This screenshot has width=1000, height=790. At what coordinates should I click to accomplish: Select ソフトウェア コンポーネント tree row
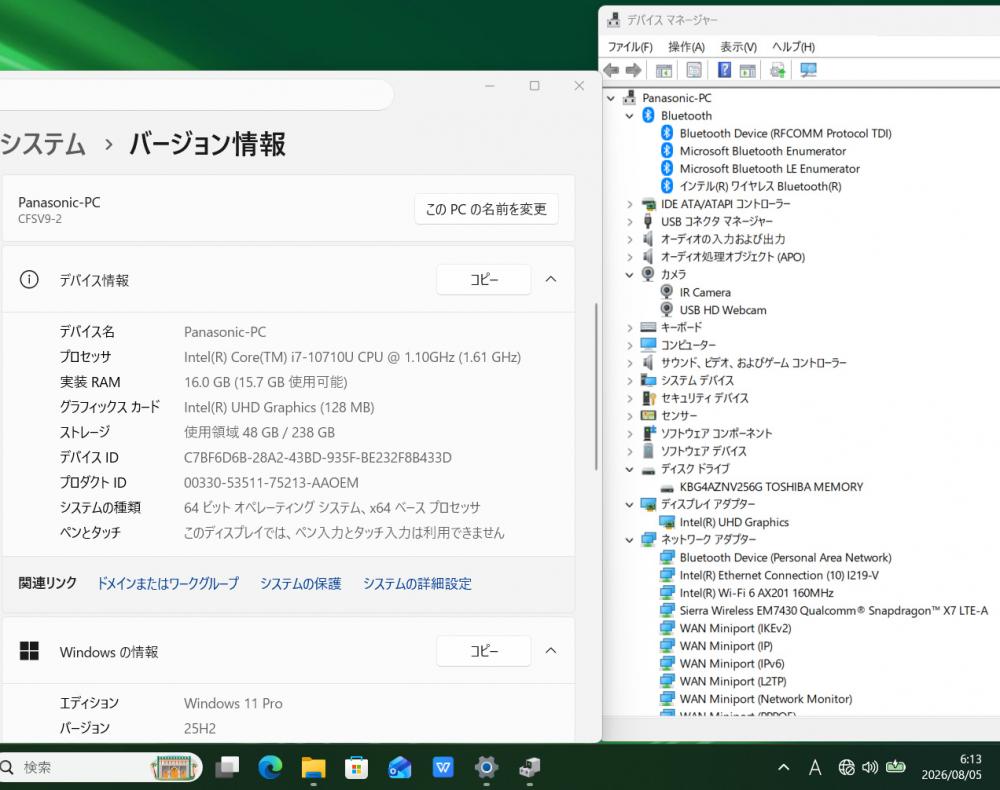tap(716, 434)
